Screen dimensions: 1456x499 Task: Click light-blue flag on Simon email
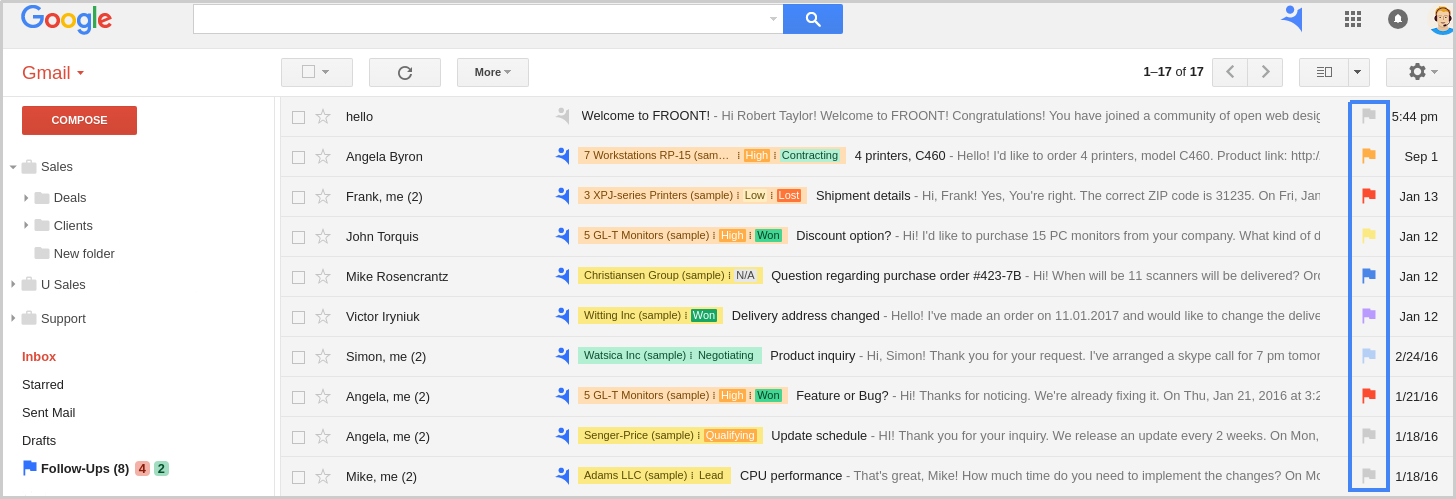[x=1369, y=356]
